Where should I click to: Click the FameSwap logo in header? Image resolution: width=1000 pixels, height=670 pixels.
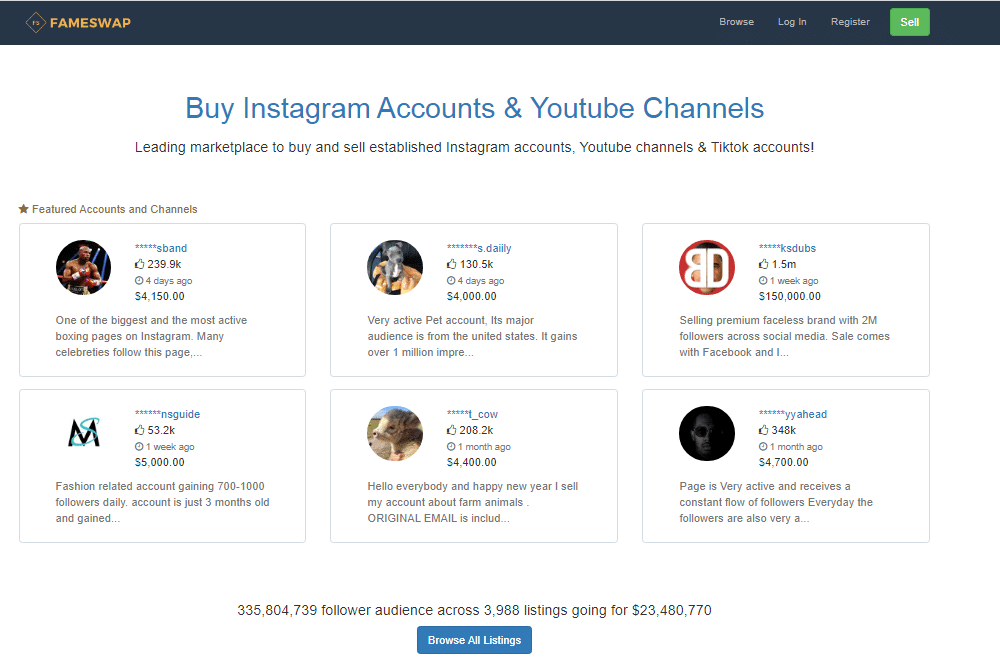pyautogui.click(x=78, y=22)
